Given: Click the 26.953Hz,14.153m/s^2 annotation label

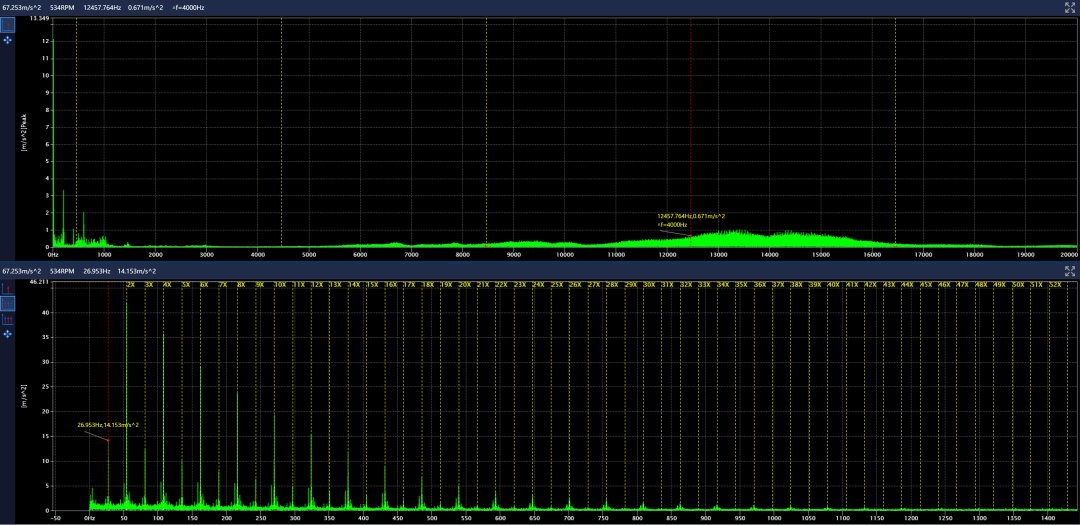Looking at the screenshot, I should coord(108,425).
